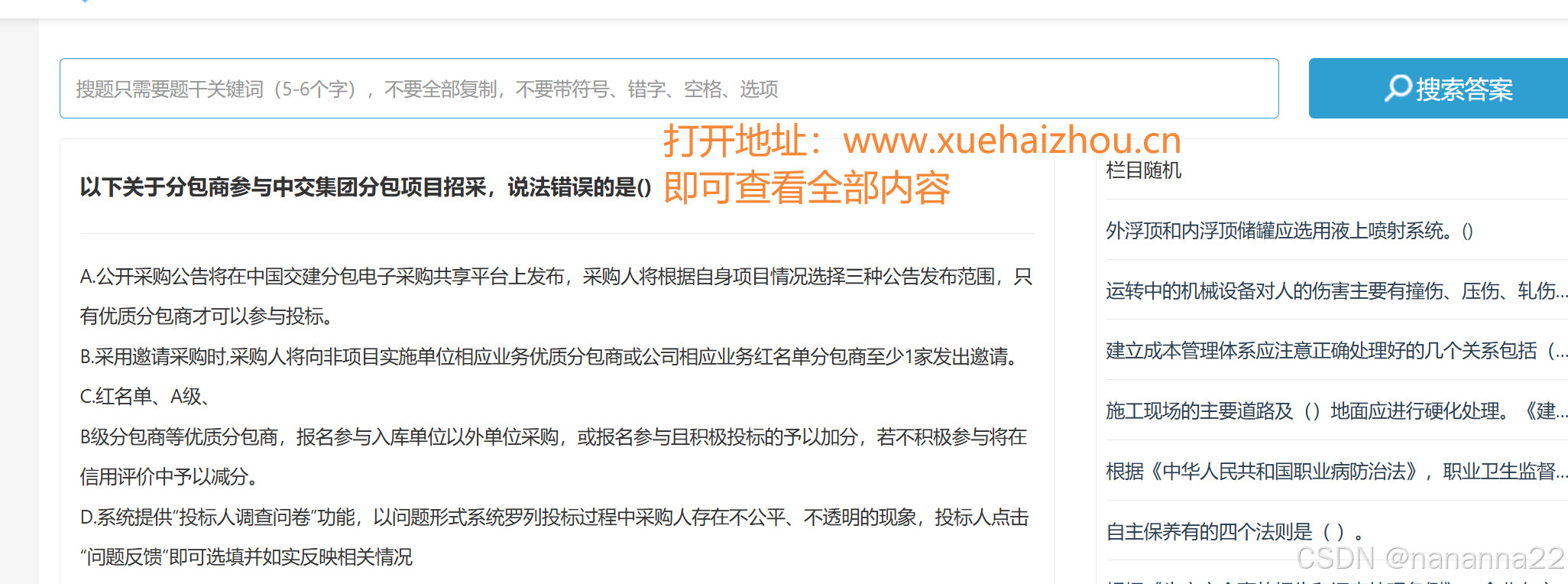Viewport: 1568px width, 584px height.
Task: Click the B级分包商等优质分包商 paragraph line
Action: point(553,437)
